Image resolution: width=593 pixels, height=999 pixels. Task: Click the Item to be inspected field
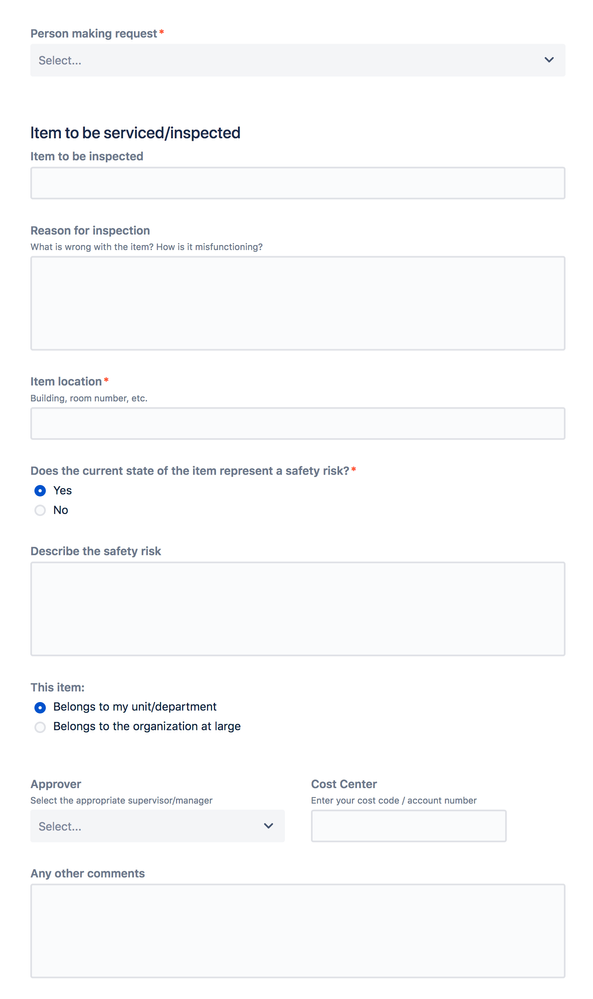(x=296, y=182)
